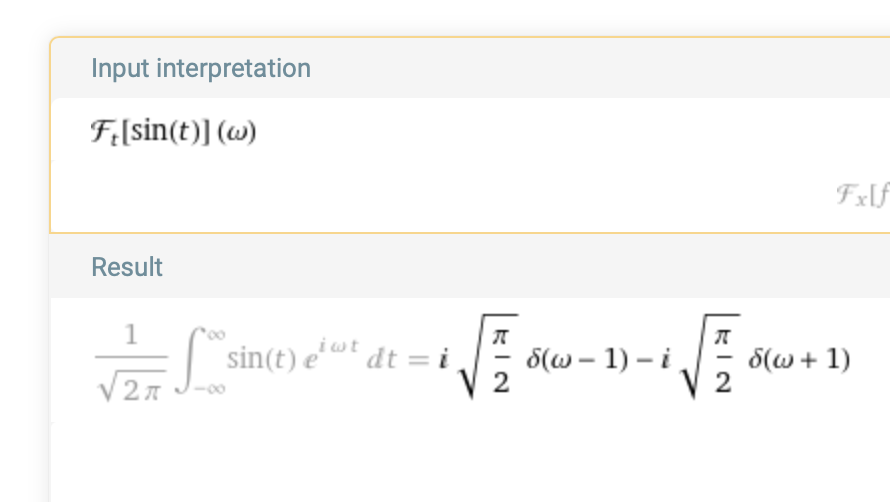Open the truncated F_x[f definition note
890x502 pixels.
(x=861, y=195)
